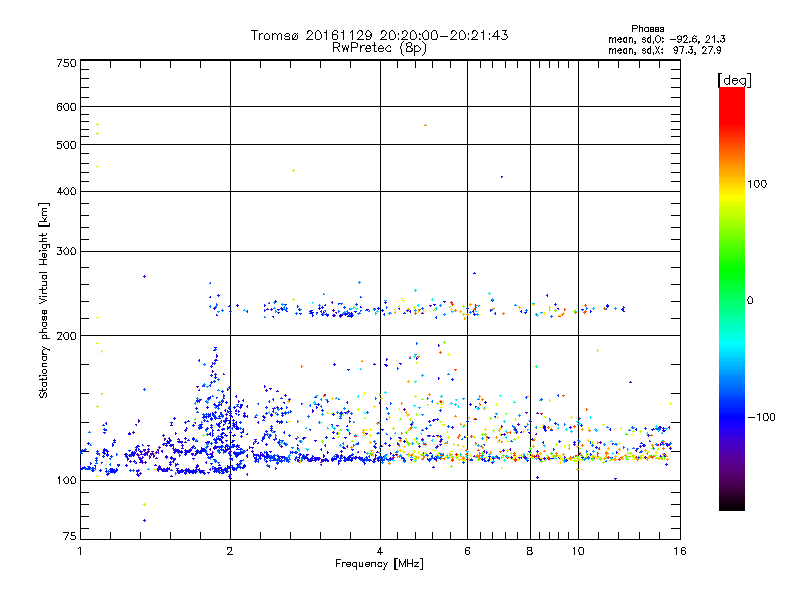800x600 pixels.
Task: Click the x-axis '8' frequency tick label
Action: coord(530,551)
